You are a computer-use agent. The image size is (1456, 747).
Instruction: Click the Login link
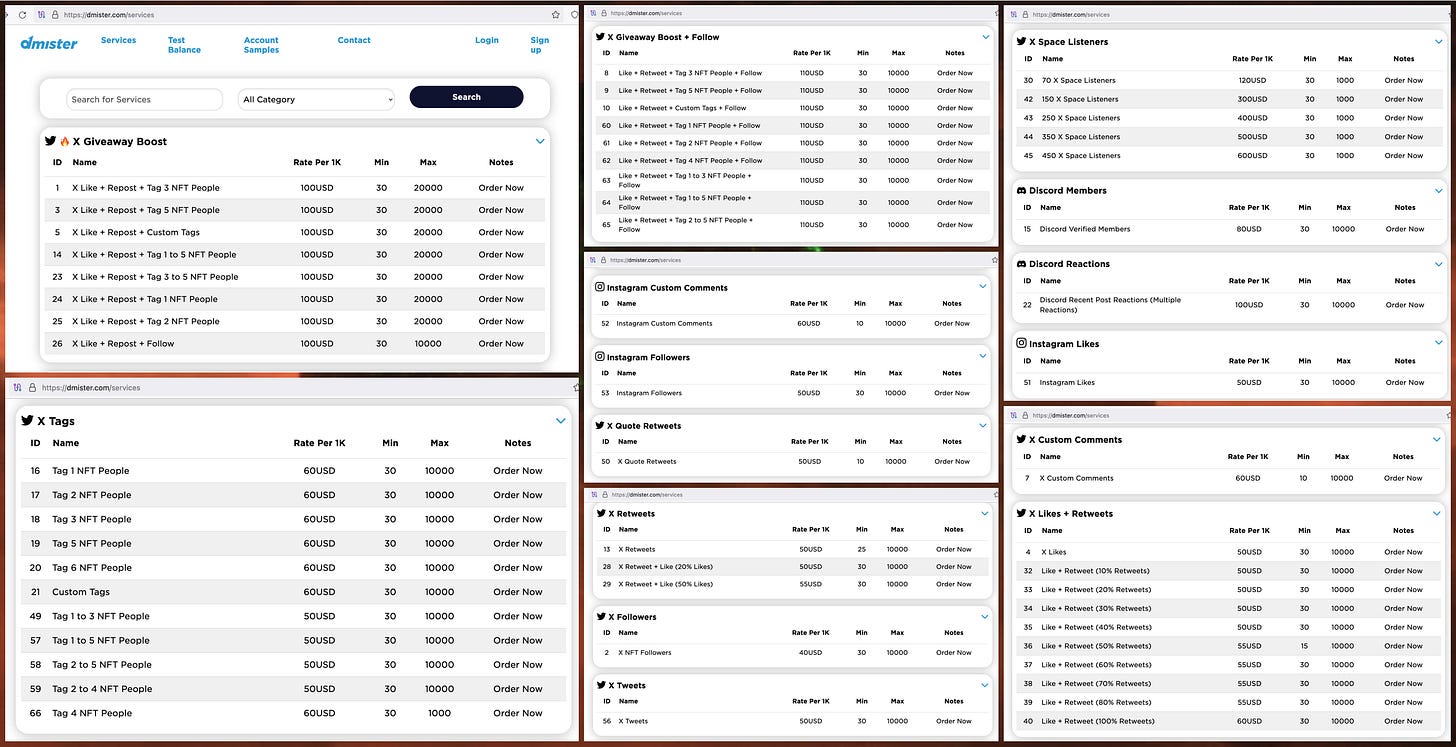tap(487, 40)
